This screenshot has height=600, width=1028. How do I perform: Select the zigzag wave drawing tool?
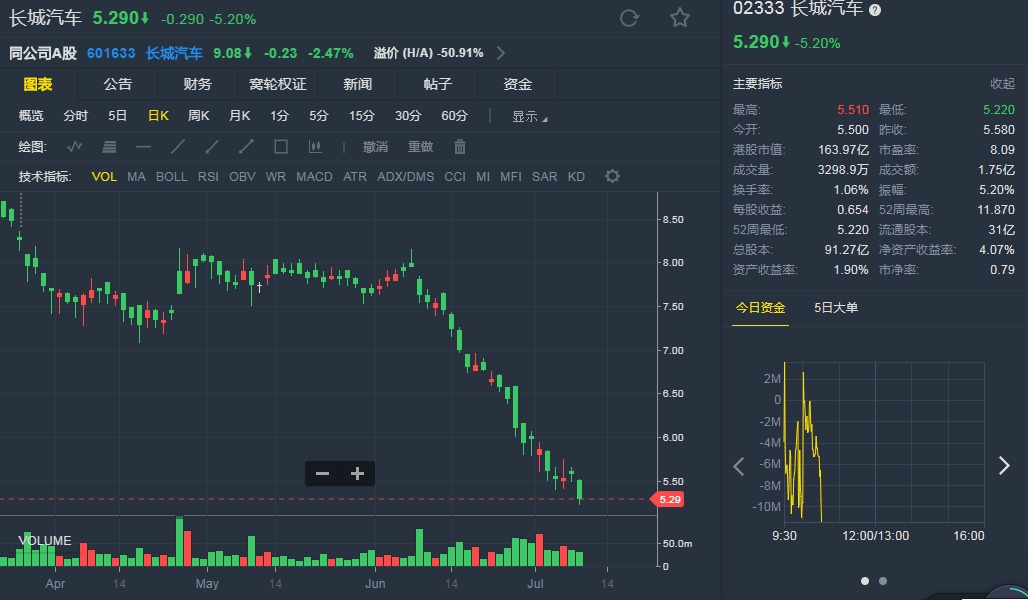pyautogui.click(x=75, y=147)
